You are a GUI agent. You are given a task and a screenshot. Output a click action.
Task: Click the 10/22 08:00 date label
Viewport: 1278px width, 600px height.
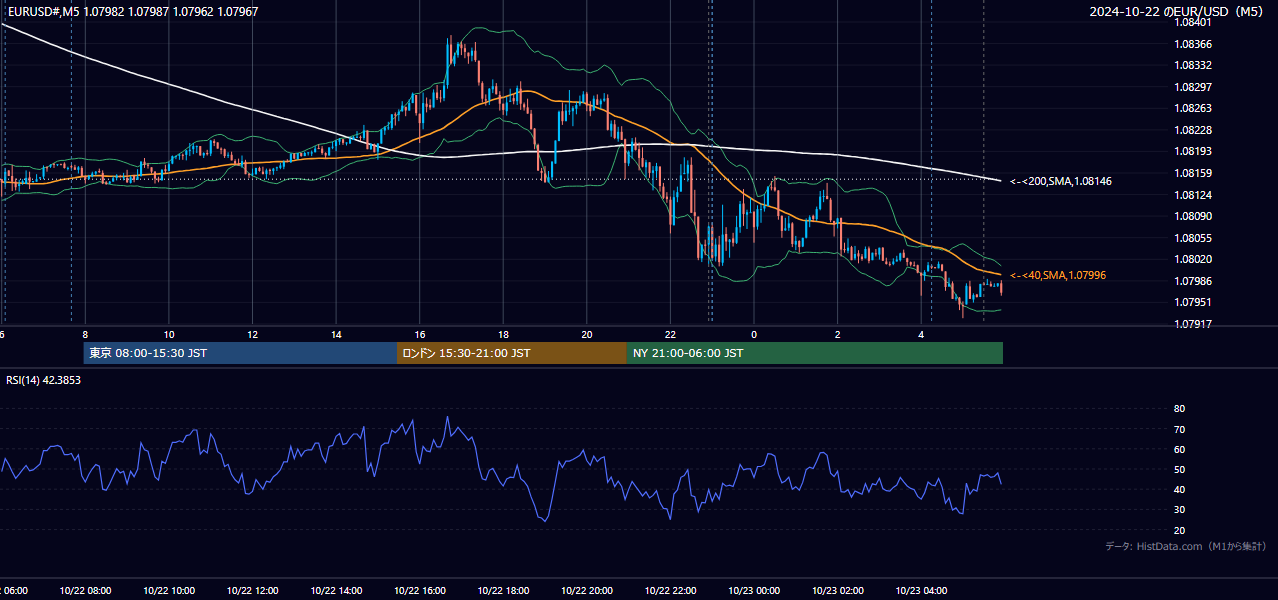pos(85,591)
